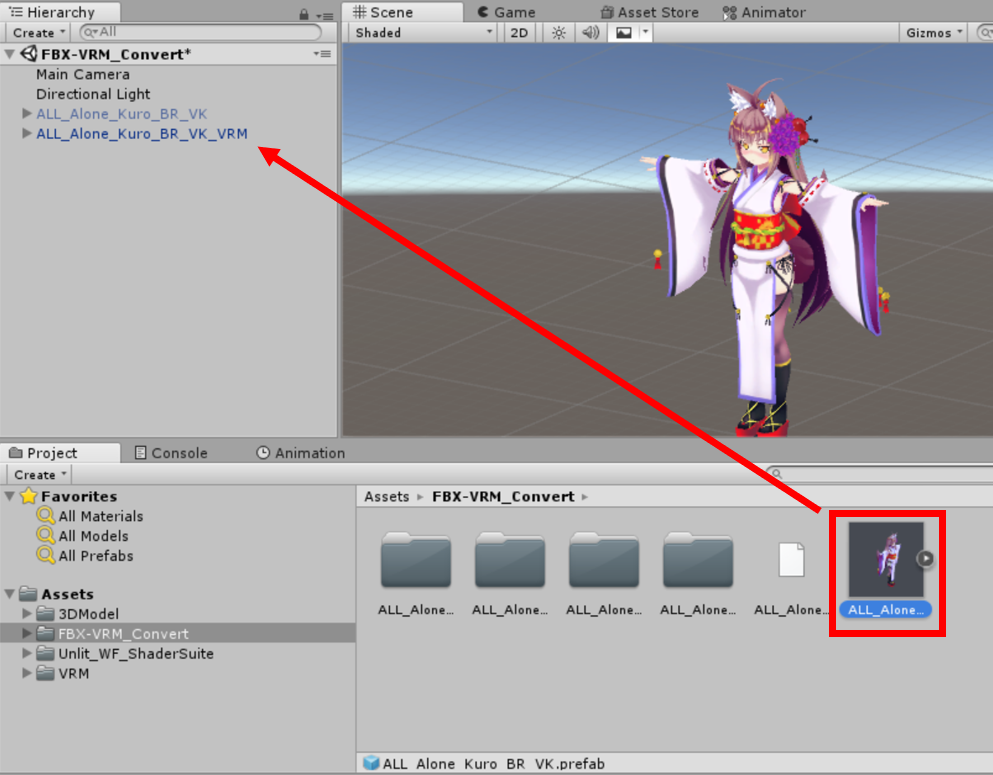Select Main Camera in the Hierarchy
993x775 pixels.
[x=83, y=74]
